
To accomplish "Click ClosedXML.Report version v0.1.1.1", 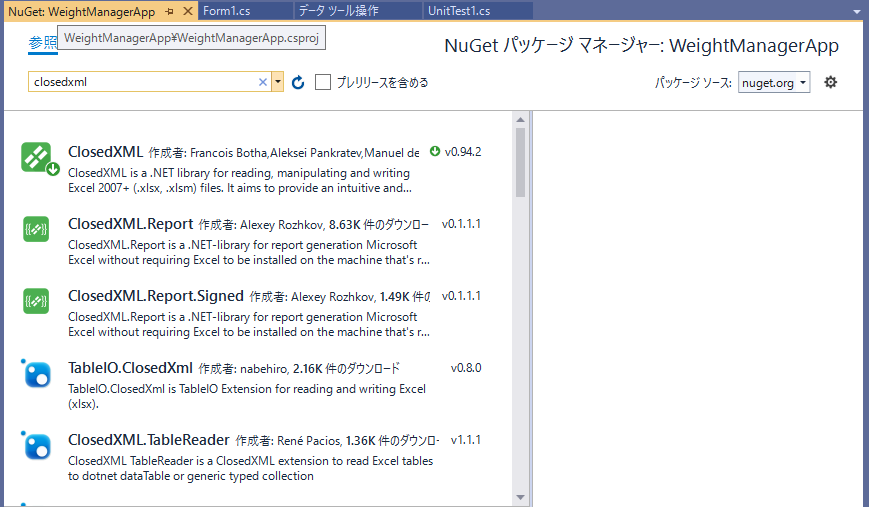I will click(461, 224).
